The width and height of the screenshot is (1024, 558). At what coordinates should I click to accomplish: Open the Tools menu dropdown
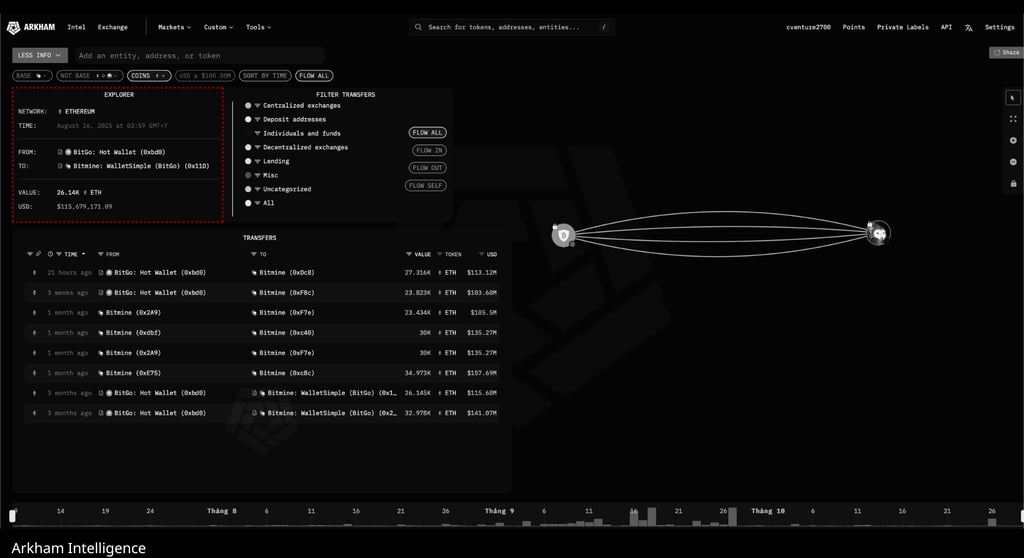pos(258,27)
